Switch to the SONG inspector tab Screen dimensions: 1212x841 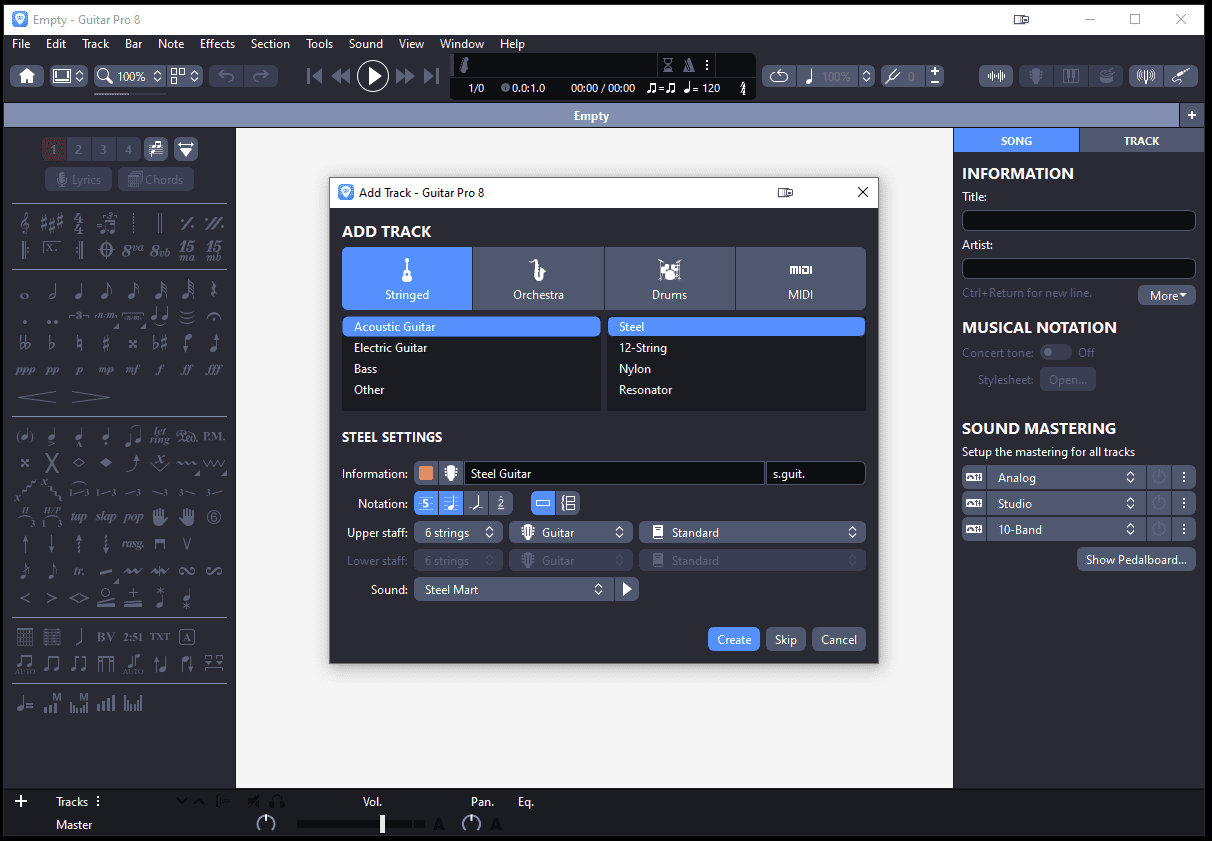[x=1016, y=140]
